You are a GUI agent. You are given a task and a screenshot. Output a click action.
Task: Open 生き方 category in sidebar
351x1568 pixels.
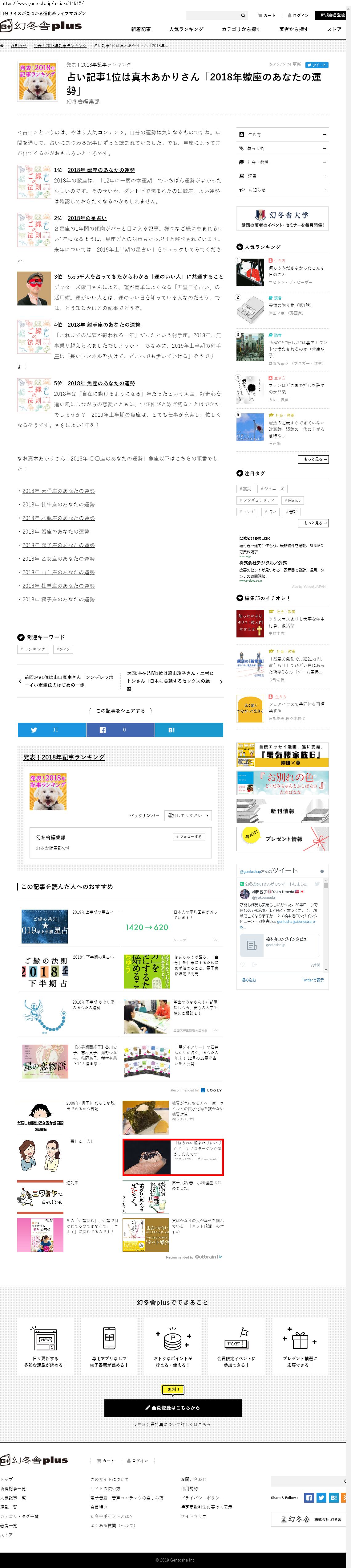283,134
